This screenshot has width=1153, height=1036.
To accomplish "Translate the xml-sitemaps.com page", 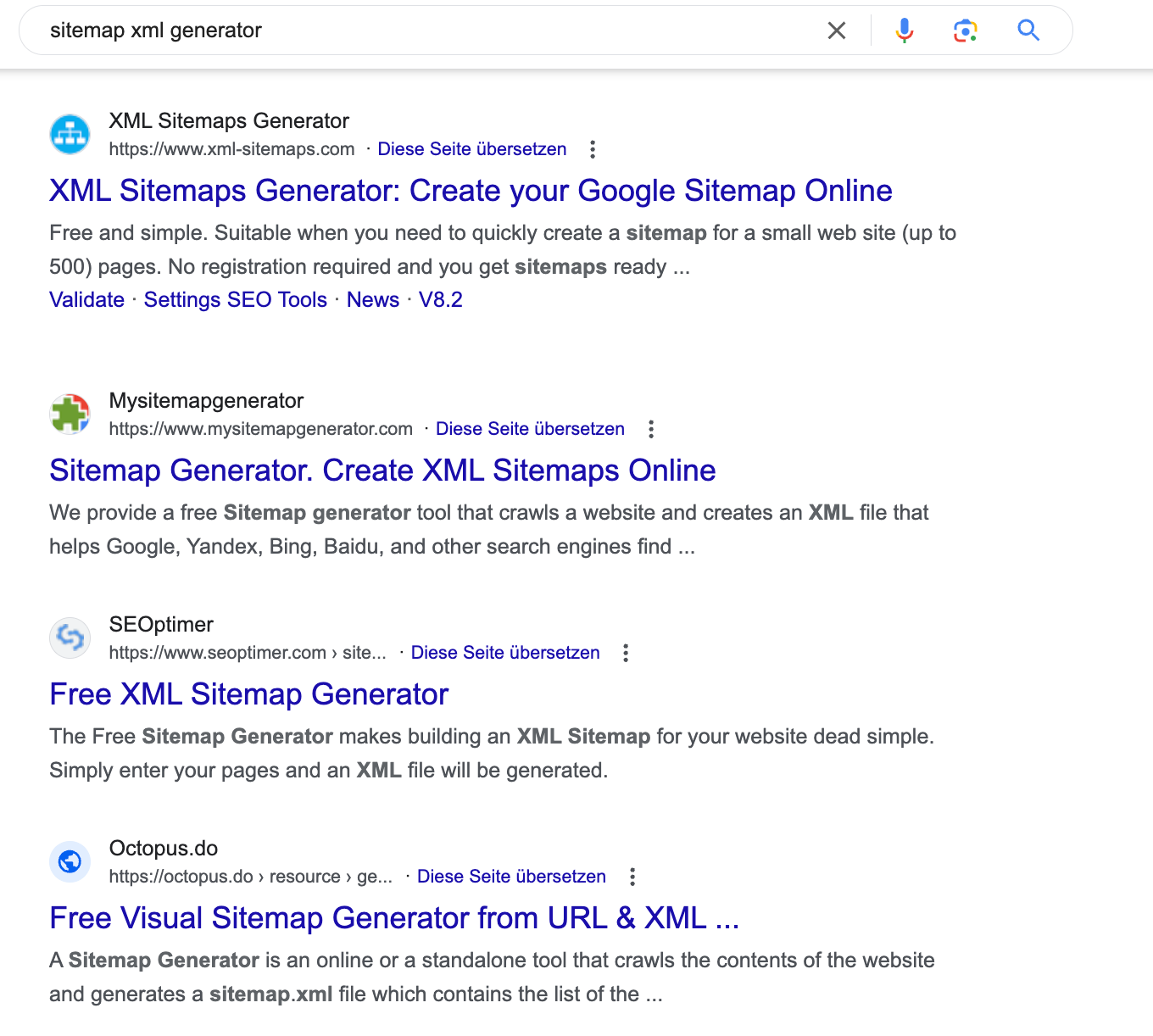I will (x=472, y=149).
